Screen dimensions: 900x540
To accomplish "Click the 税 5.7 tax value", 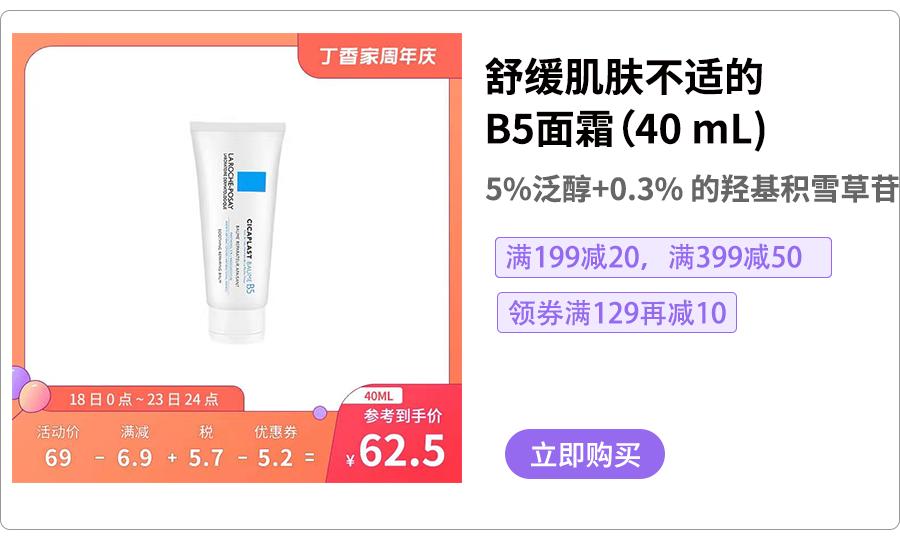I will pos(206,457).
